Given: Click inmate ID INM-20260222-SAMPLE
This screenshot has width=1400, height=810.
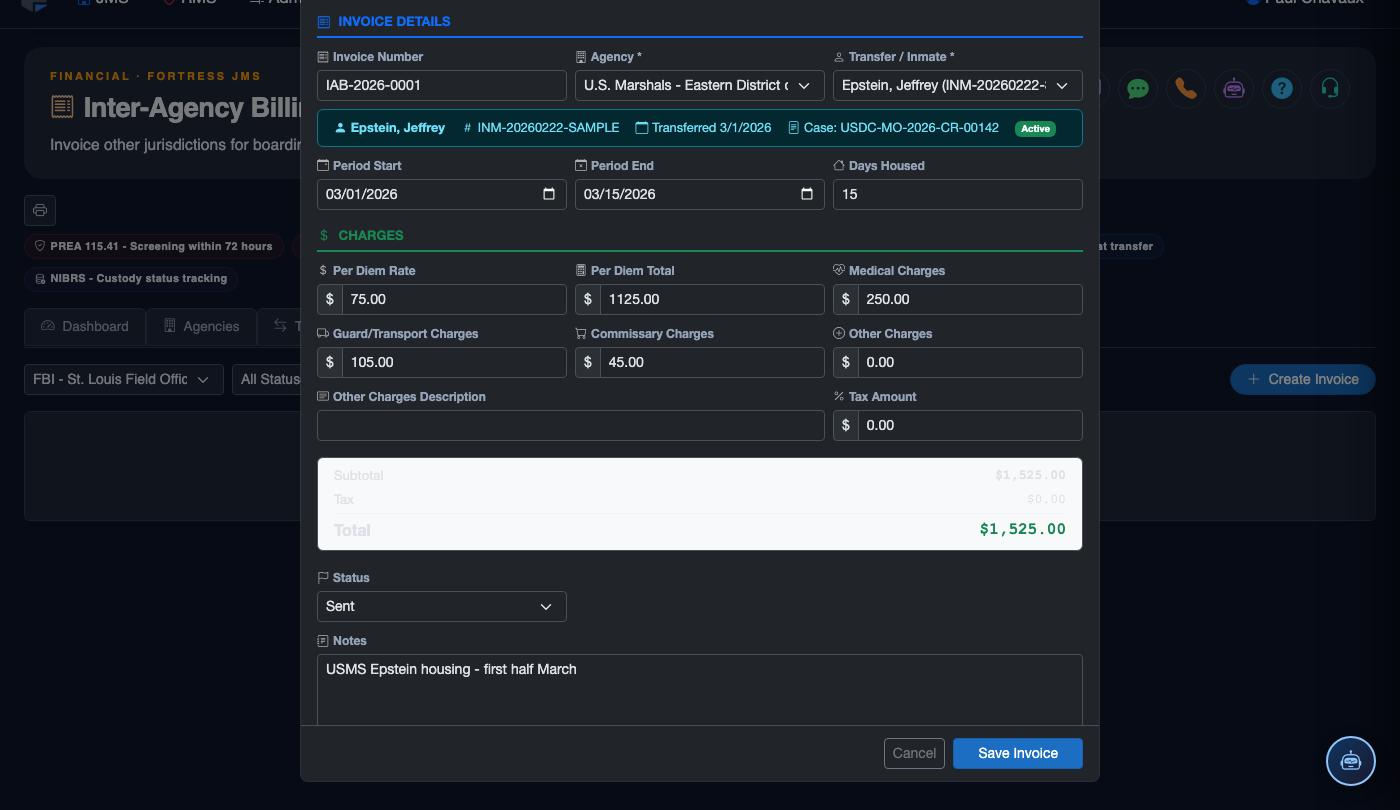Looking at the screenshot, I should coord(548,128).
